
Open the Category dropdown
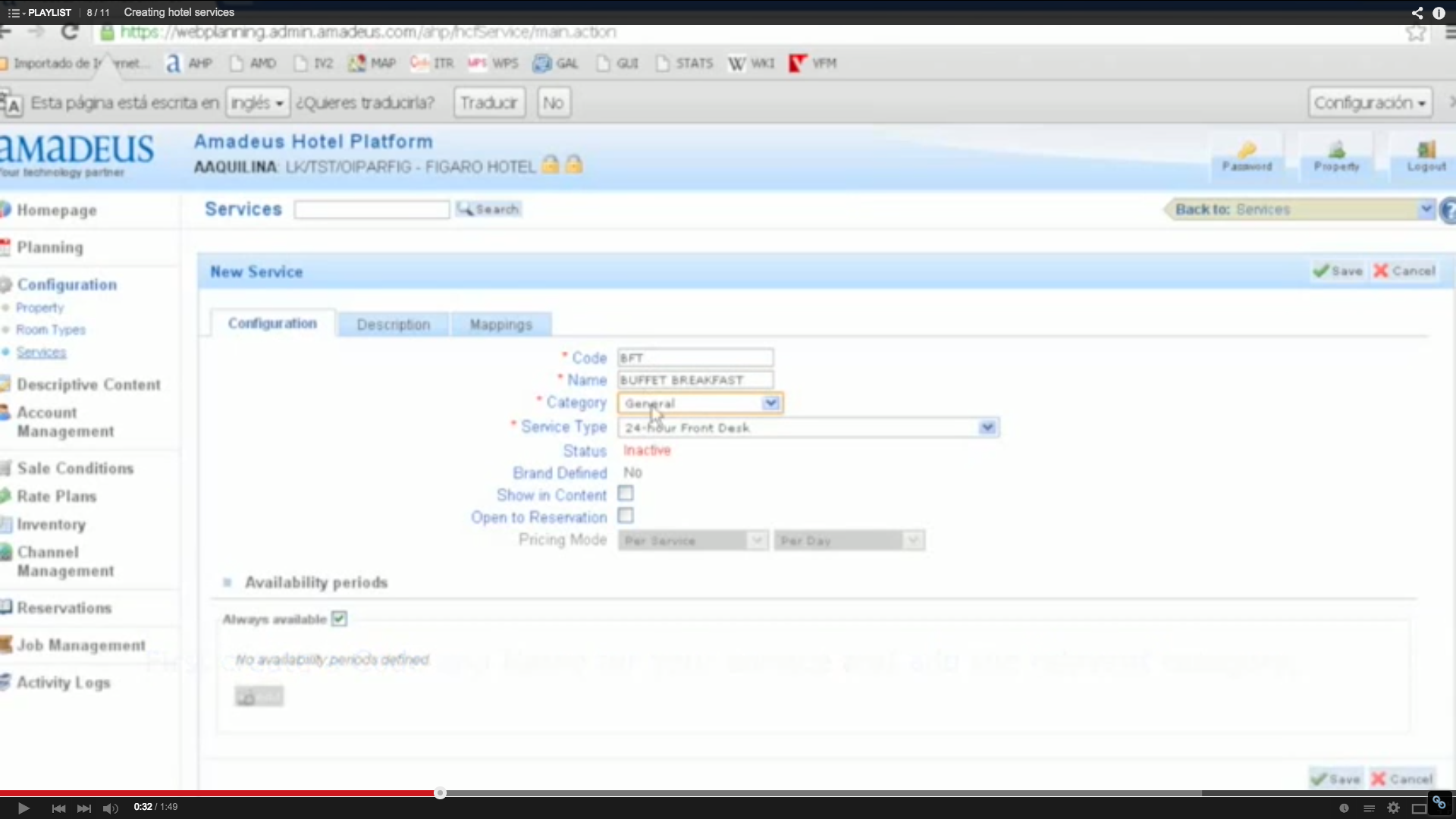(x=770, y=403)
